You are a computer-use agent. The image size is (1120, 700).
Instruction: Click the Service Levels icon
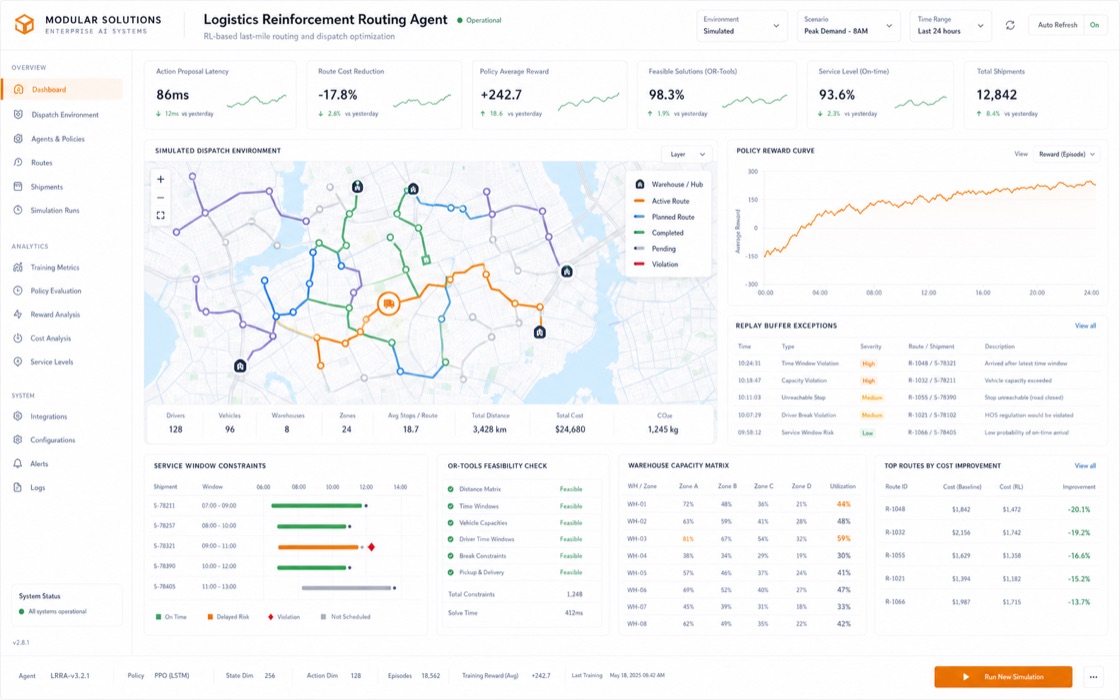click(x=18, y=361)
